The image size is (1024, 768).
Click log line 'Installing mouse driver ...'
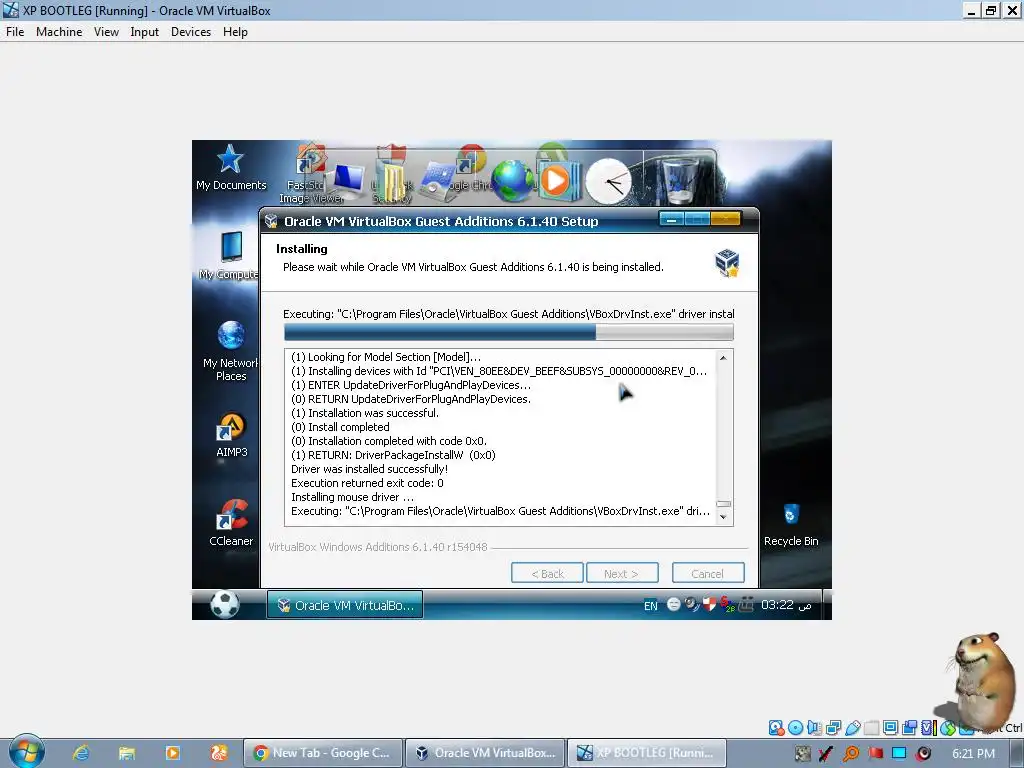[x=352, y=497]
